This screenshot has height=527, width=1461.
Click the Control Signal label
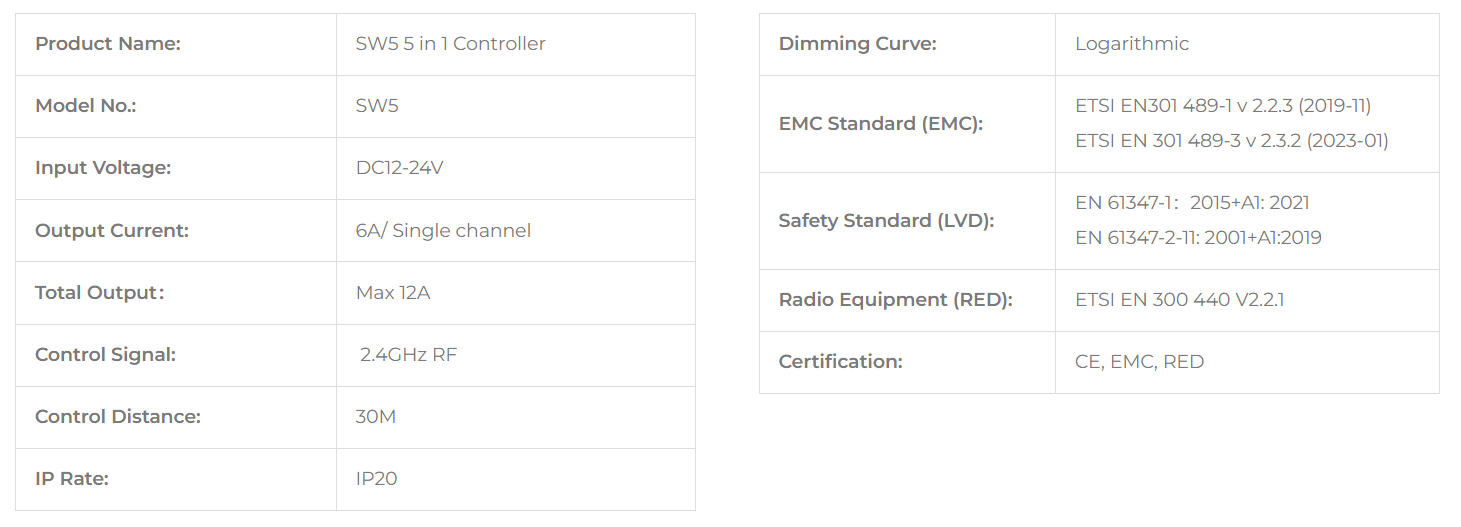pos(105,355)
